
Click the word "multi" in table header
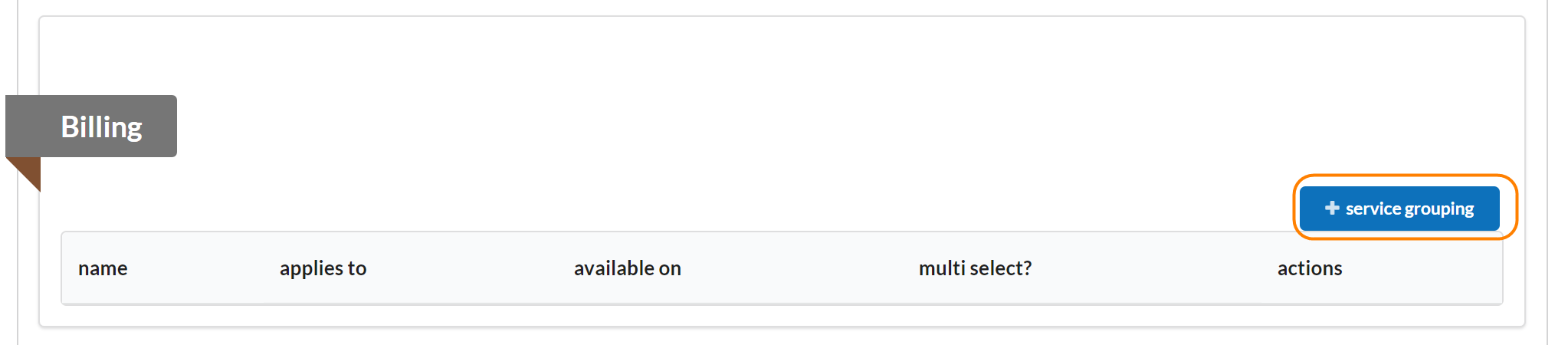coord(942,268)
